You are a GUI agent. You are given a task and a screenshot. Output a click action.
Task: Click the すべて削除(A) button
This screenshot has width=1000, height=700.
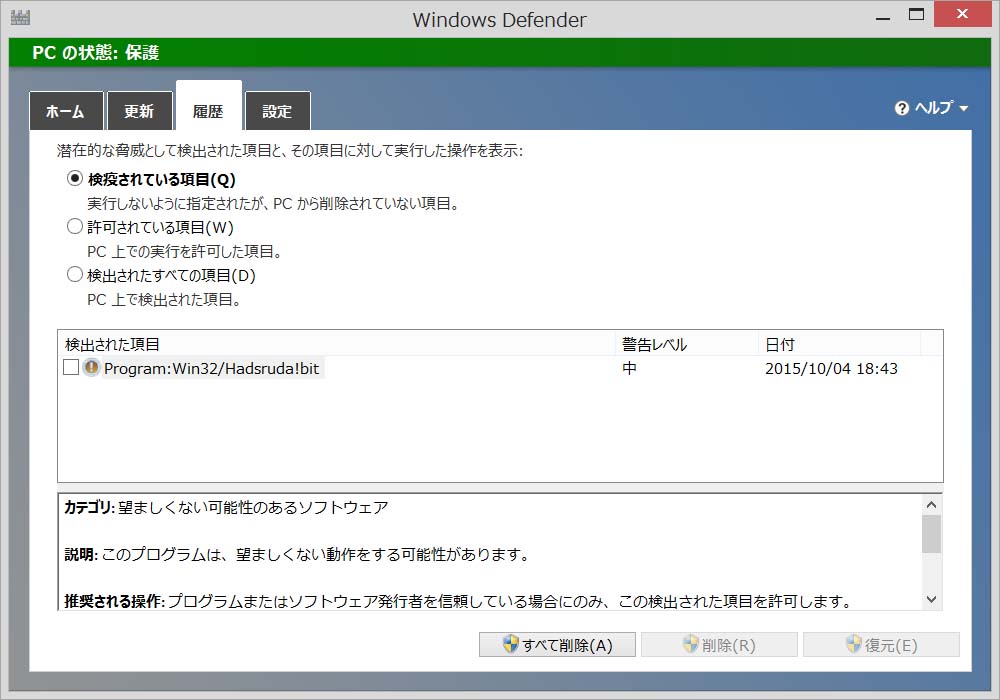pyautogui.click(x=557, y=645)
